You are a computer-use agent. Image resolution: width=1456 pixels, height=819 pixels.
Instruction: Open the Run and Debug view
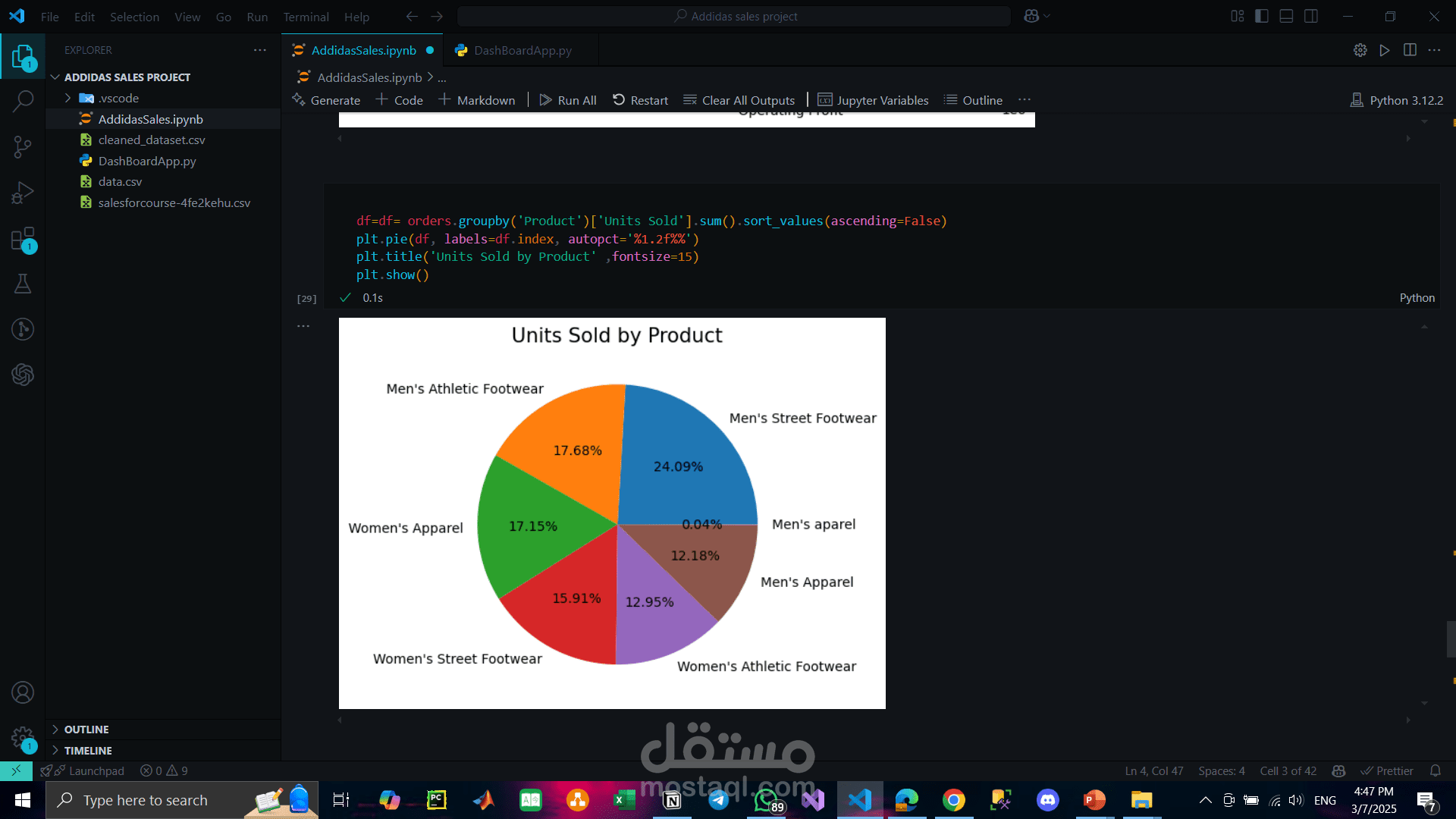coord(23,193)
